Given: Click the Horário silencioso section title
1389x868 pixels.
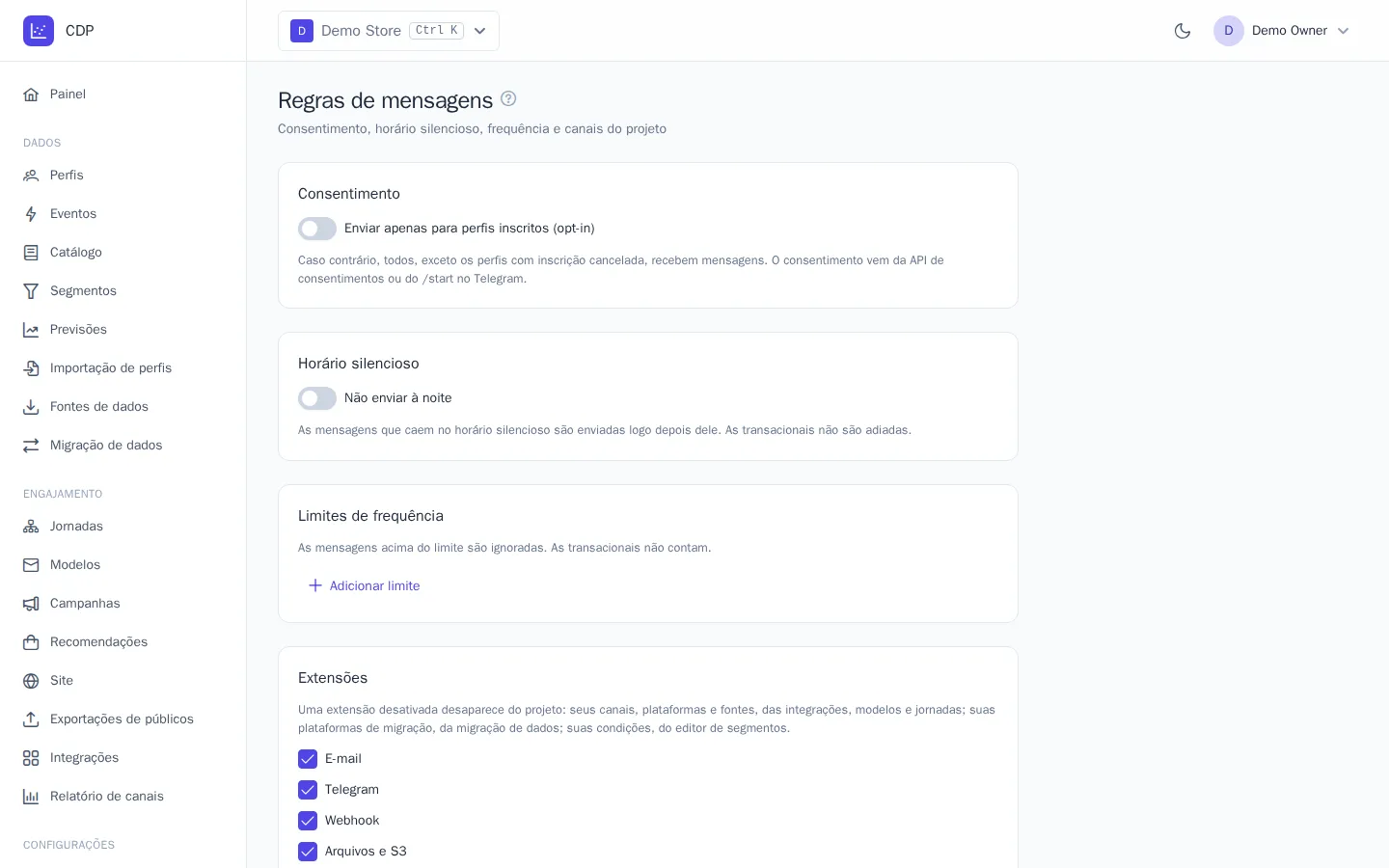Looking at the screenshot, I should tap(359, 364).
